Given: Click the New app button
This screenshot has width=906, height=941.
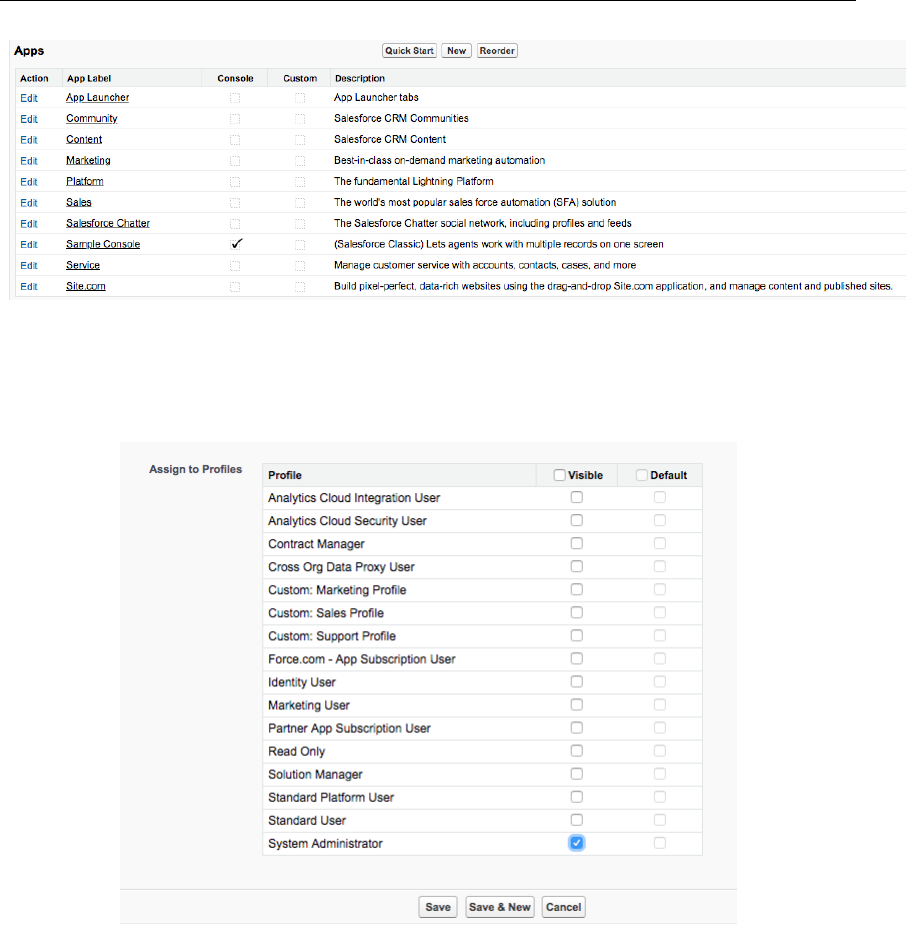Looking at the screenshot, I should (457, 51).
